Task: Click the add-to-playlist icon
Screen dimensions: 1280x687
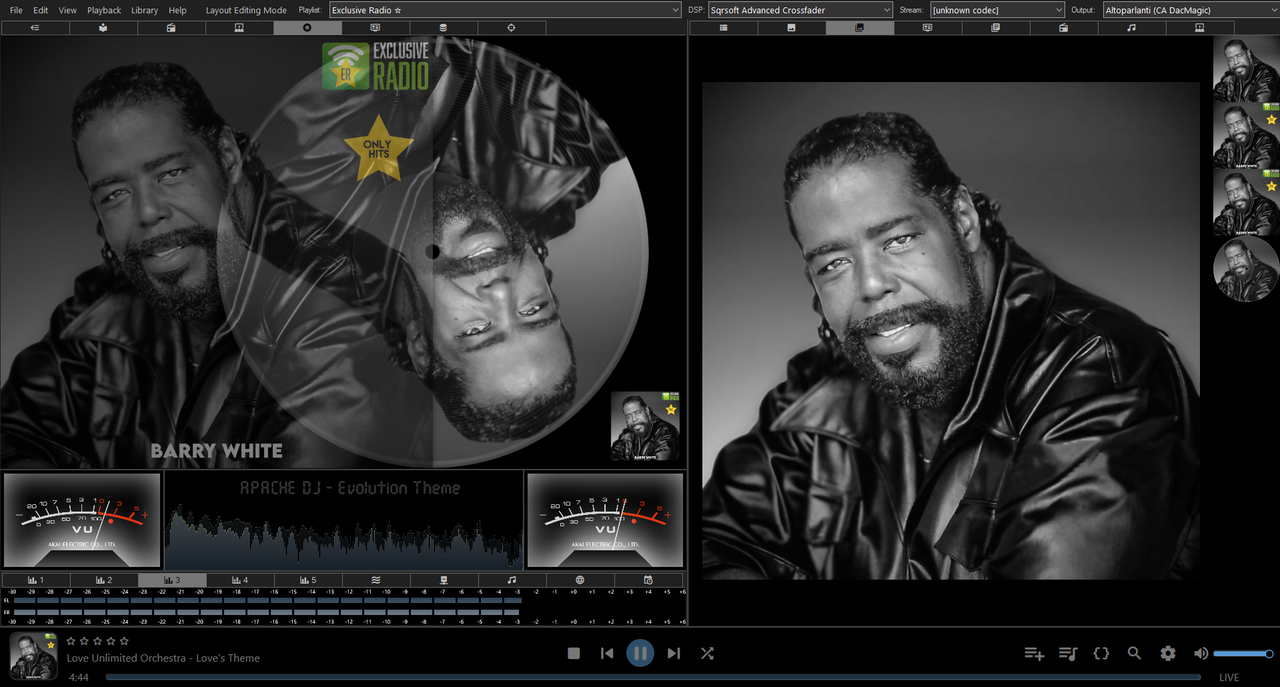Action: [1034, 653]
